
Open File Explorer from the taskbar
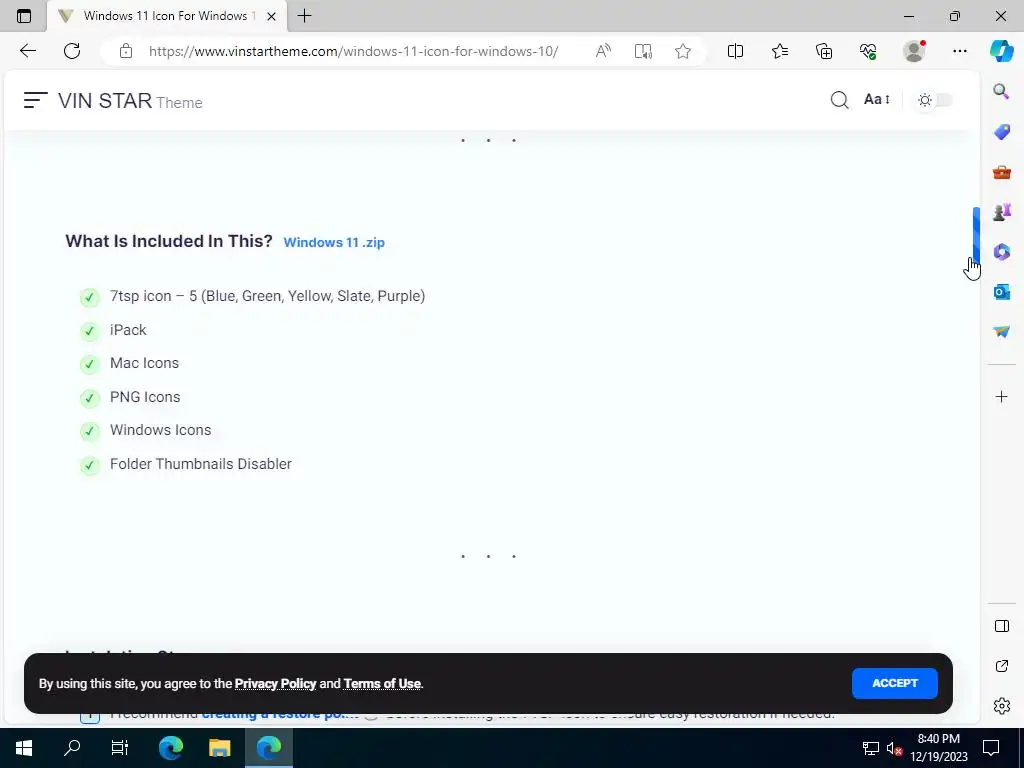click(x=219, y=748)
